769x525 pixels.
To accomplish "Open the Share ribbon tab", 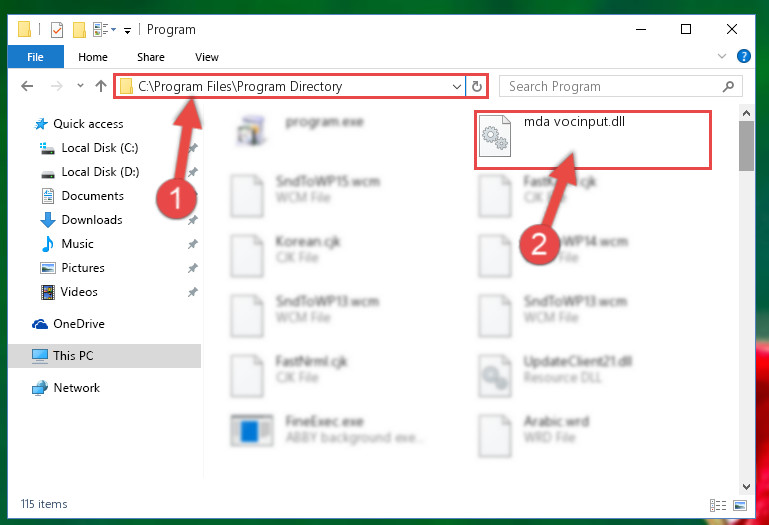I will 151,57.
